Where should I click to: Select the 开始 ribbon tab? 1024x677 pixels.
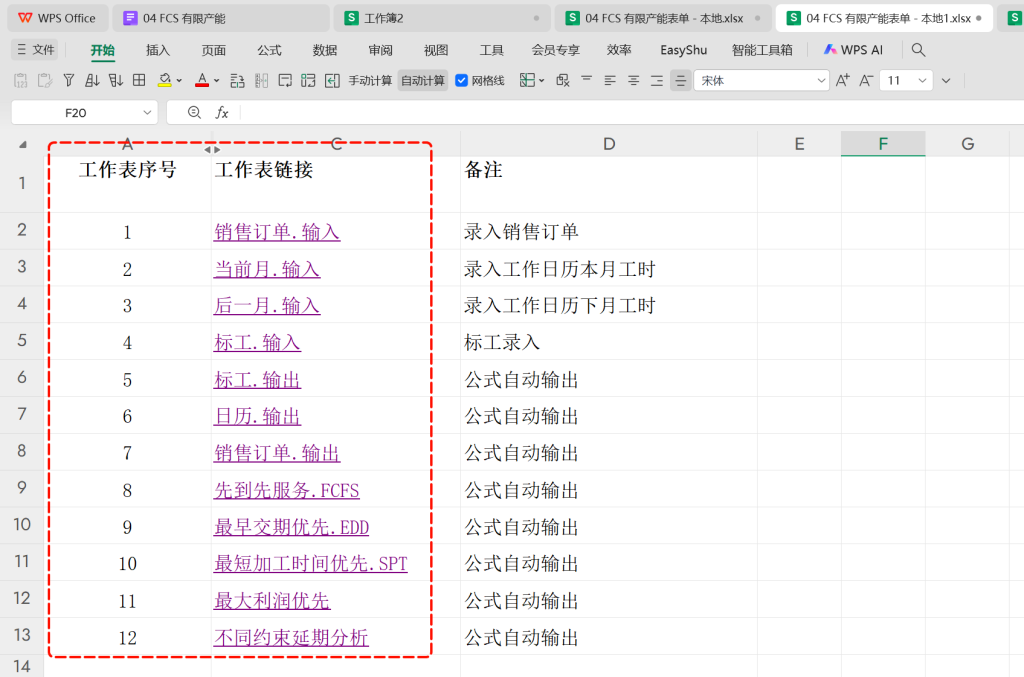tap(103, 50)
